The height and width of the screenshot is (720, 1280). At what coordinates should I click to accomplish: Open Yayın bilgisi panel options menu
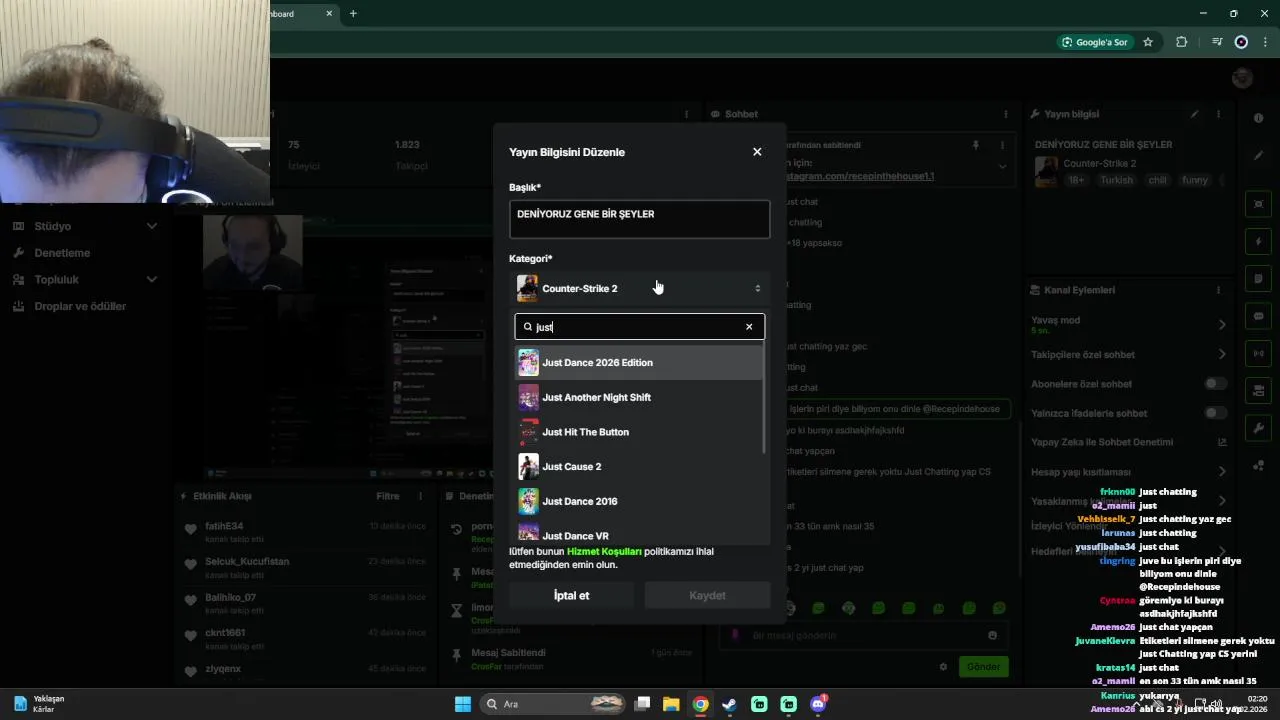[1220, 114]
